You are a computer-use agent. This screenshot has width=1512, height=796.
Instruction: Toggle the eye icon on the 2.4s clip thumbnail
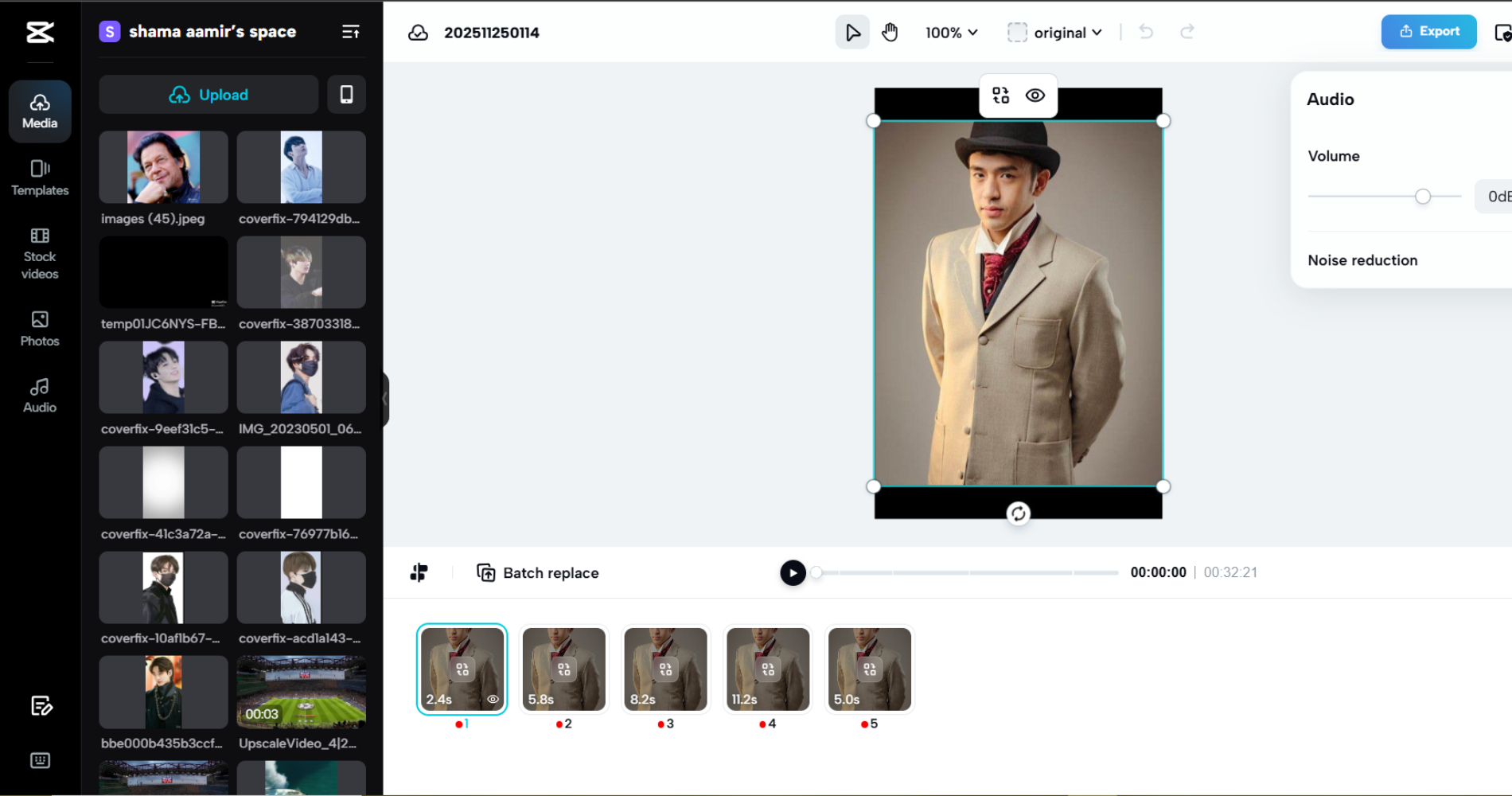click(492, 699)
